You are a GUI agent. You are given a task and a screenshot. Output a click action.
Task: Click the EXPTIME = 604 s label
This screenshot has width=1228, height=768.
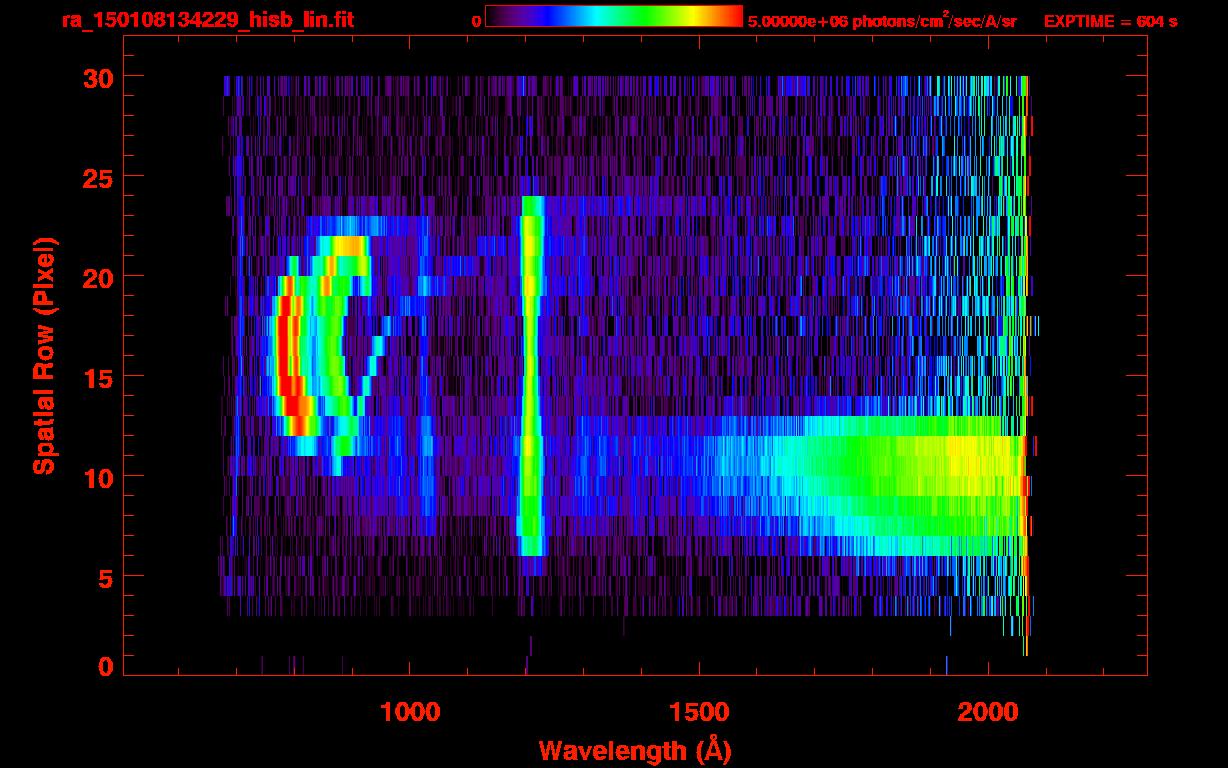[x=1110, y=21]
